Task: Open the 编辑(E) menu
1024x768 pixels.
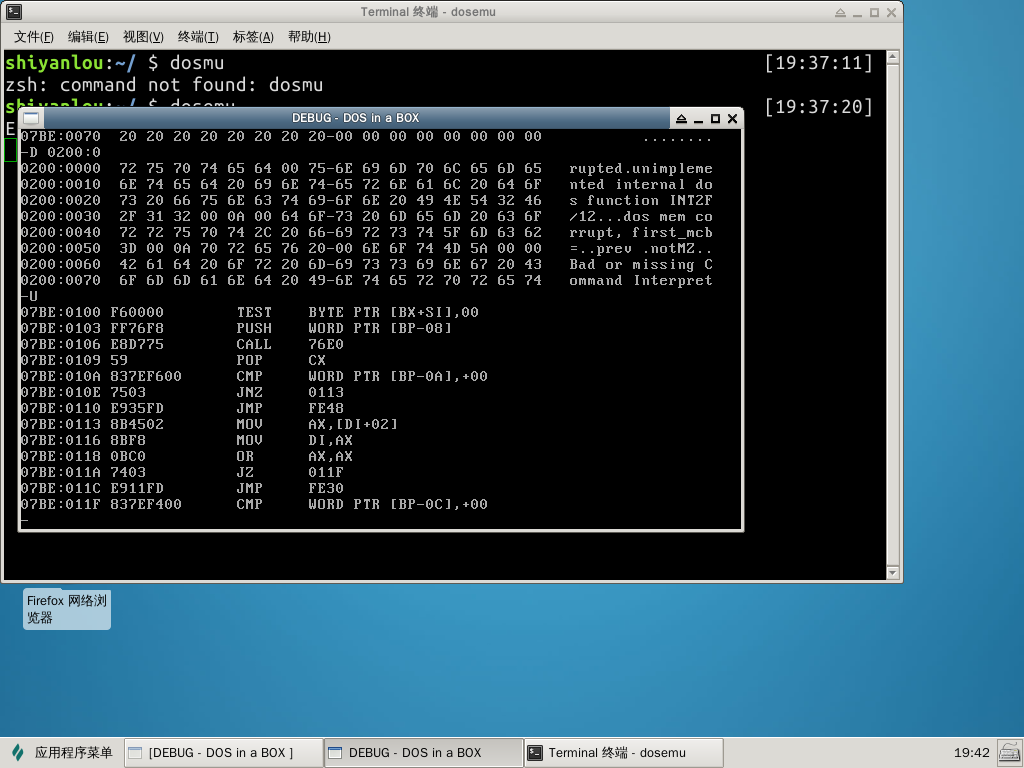Action: [88, 37]
